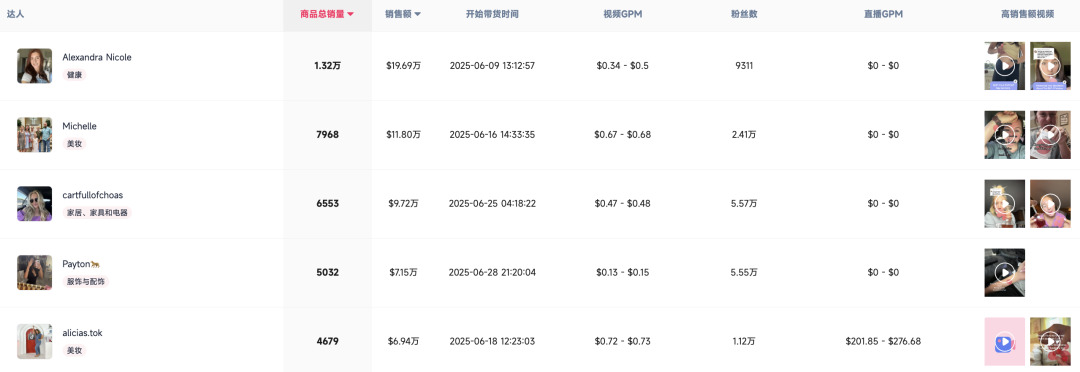The width and height of the screenshot is (1080, 372).
Task: Open Payton creator name link
Action: click(x=82, y=264)
